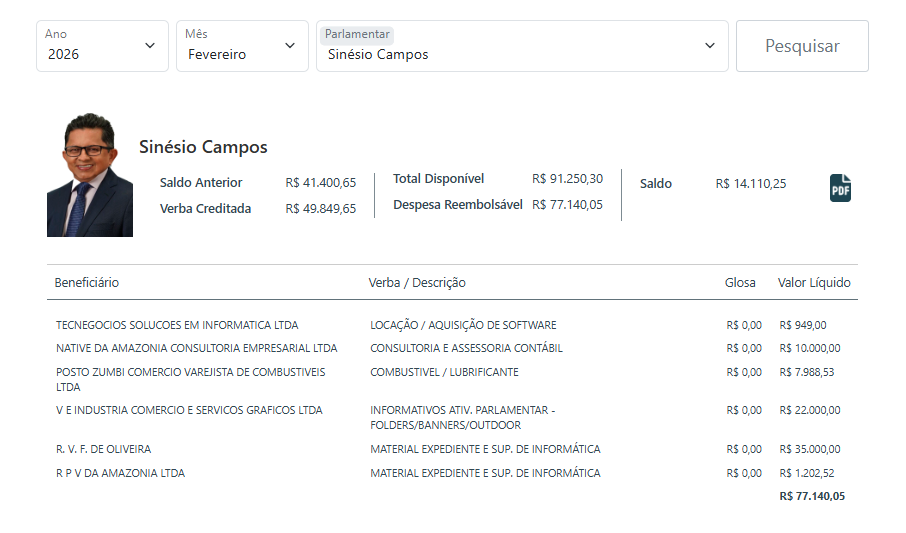Select the TECNEGOCIOS SOLUCOES EM INFORMATICA row
This screenshot has height=533, width=906.
click(177, 325)
